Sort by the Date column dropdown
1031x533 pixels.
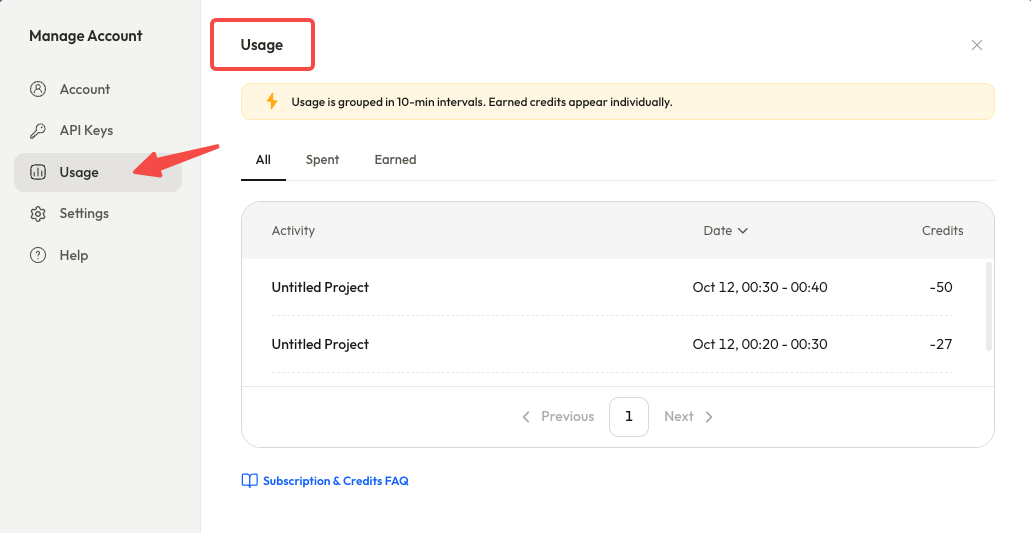[x=725, y=231]
